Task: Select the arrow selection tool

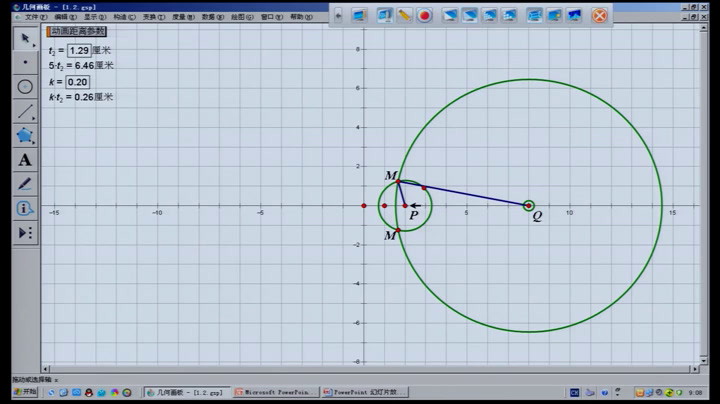Action: tap(25, 38)
